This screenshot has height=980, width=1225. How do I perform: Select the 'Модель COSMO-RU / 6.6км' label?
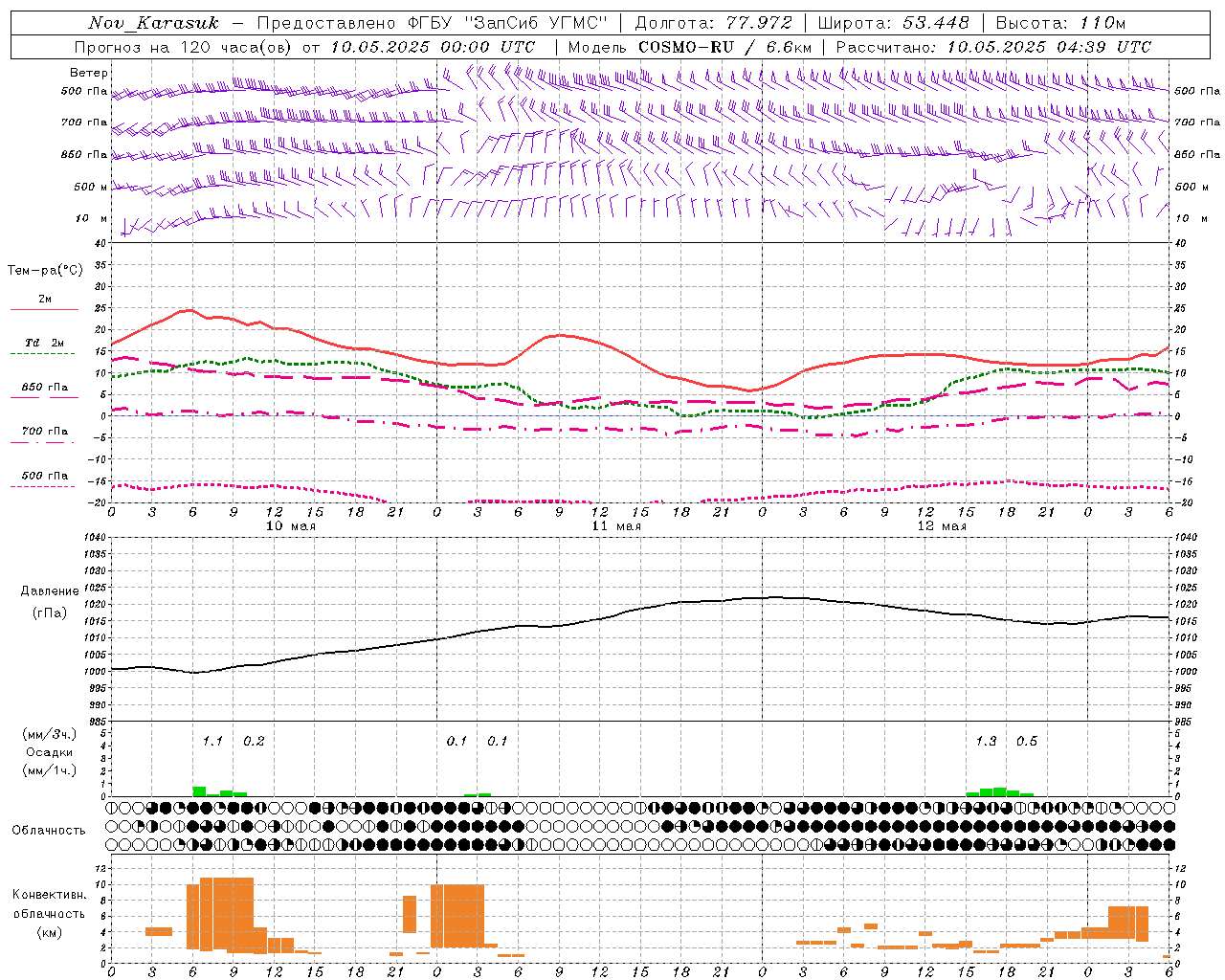point(690,47)
